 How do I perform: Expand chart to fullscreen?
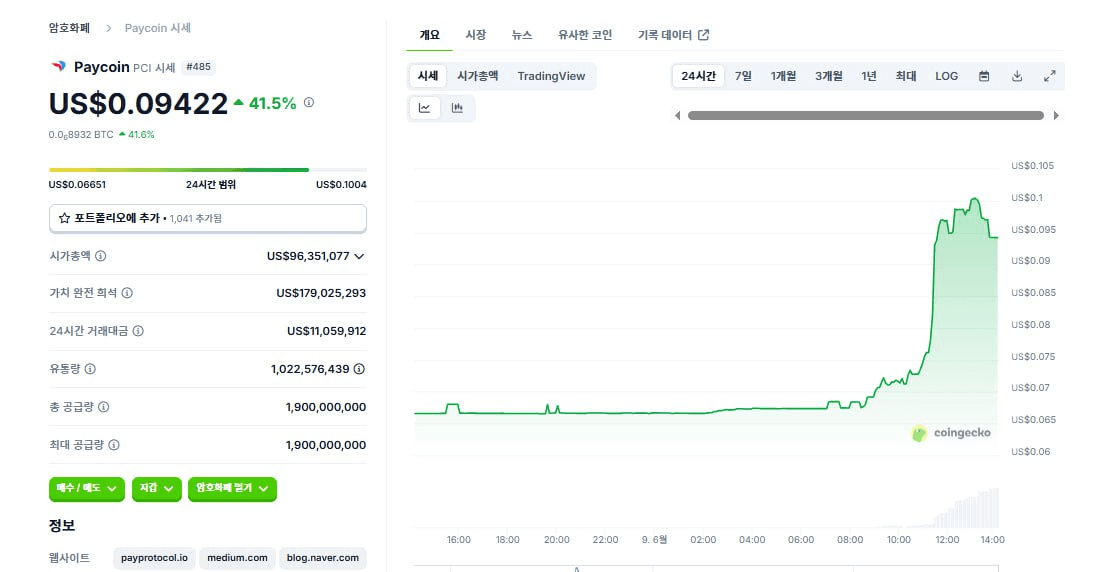click(x=1050, y=76)
